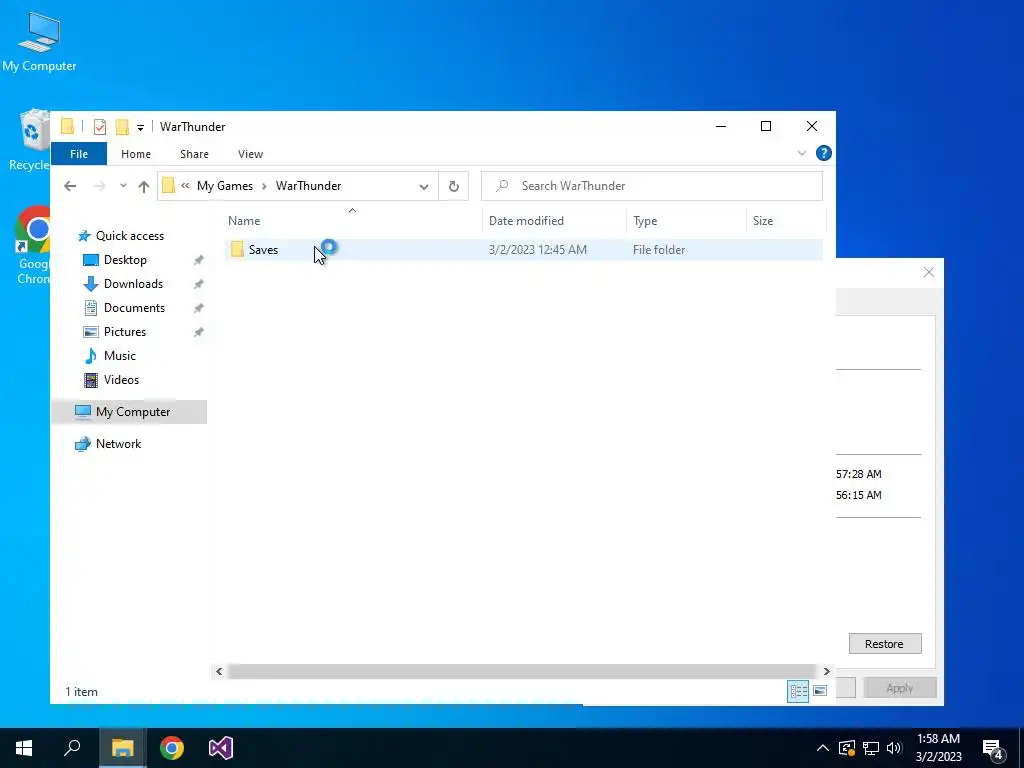
Task: Open Explorer help question mark icon
Action: point(824,153)
